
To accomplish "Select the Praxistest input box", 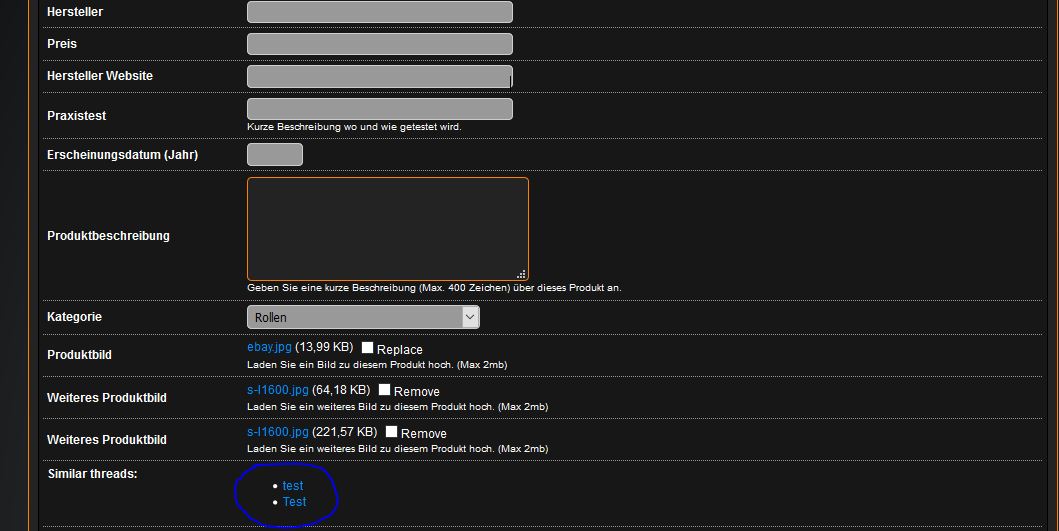I will (x=379, y=109).
